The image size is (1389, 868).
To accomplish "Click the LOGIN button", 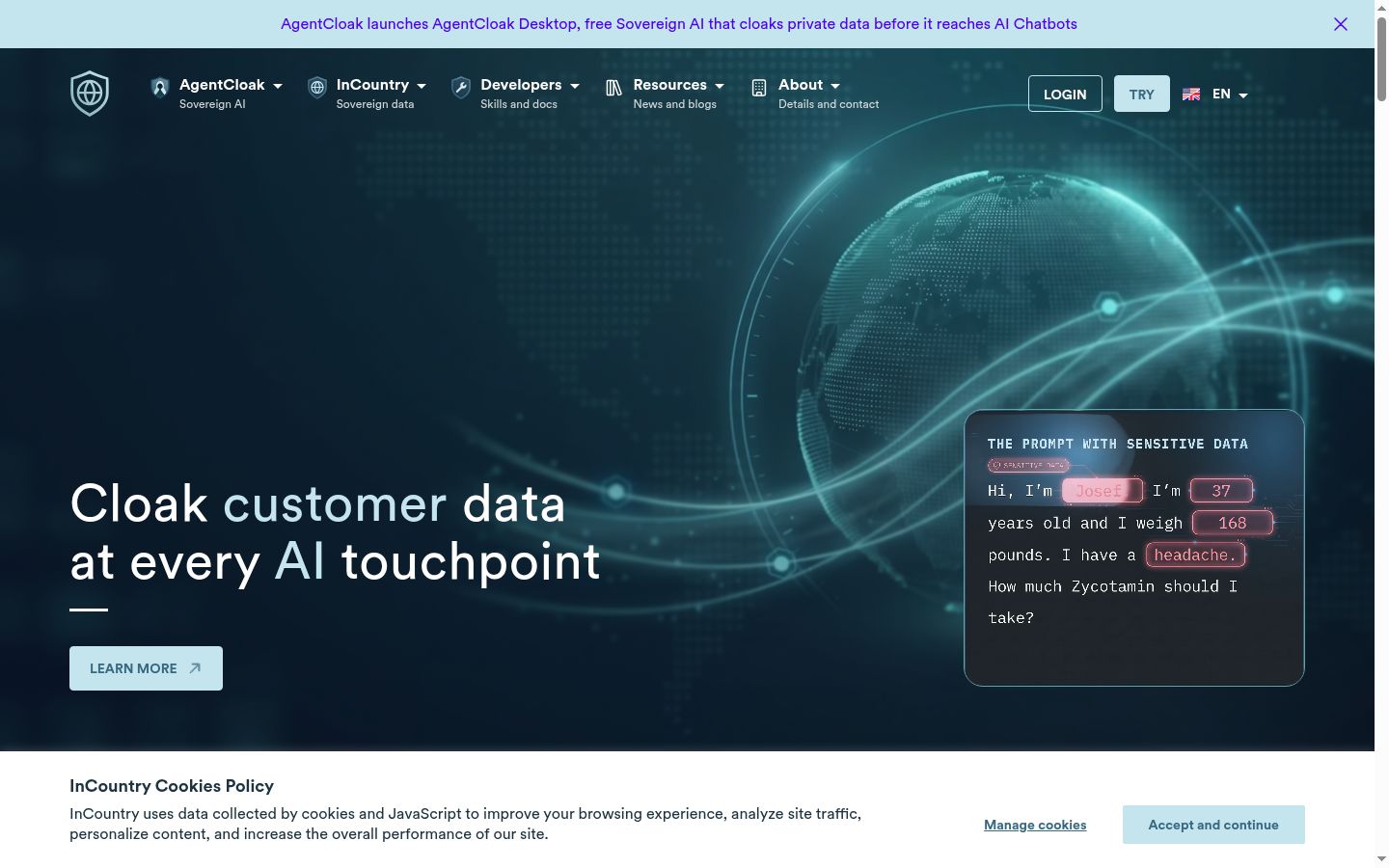I will point(1065,94).
